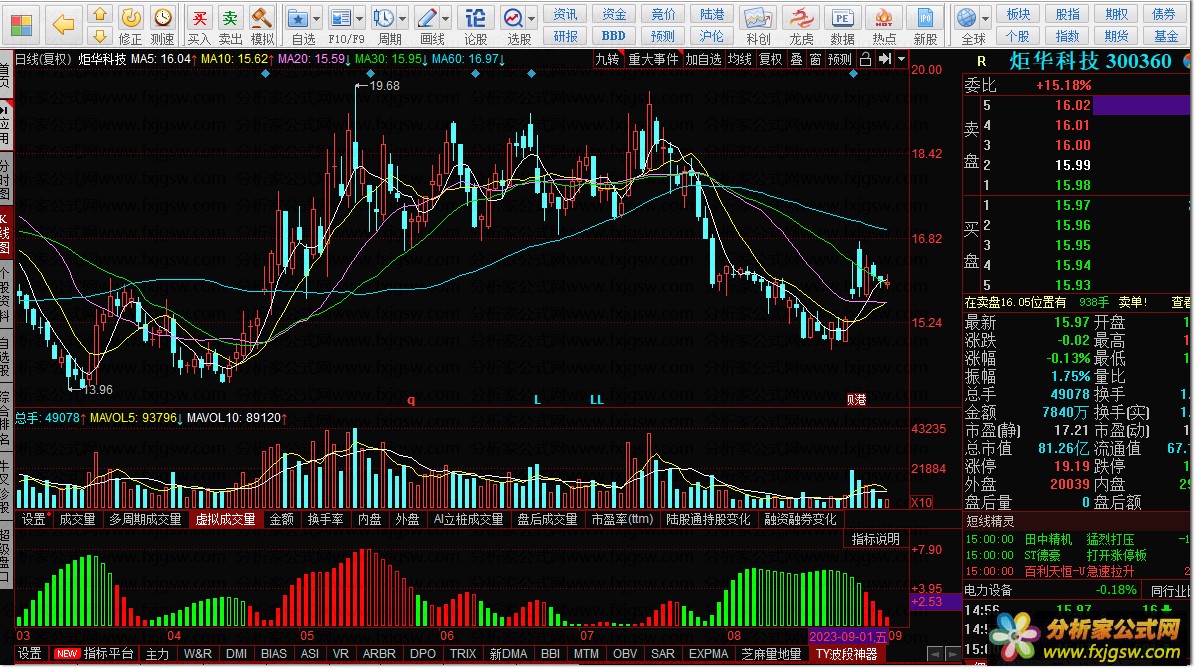Image resolution: width=1197 pixels, height=669 pixels.
Task: Expand dropdown next to 画线 icon
Action: coord(445,18)
